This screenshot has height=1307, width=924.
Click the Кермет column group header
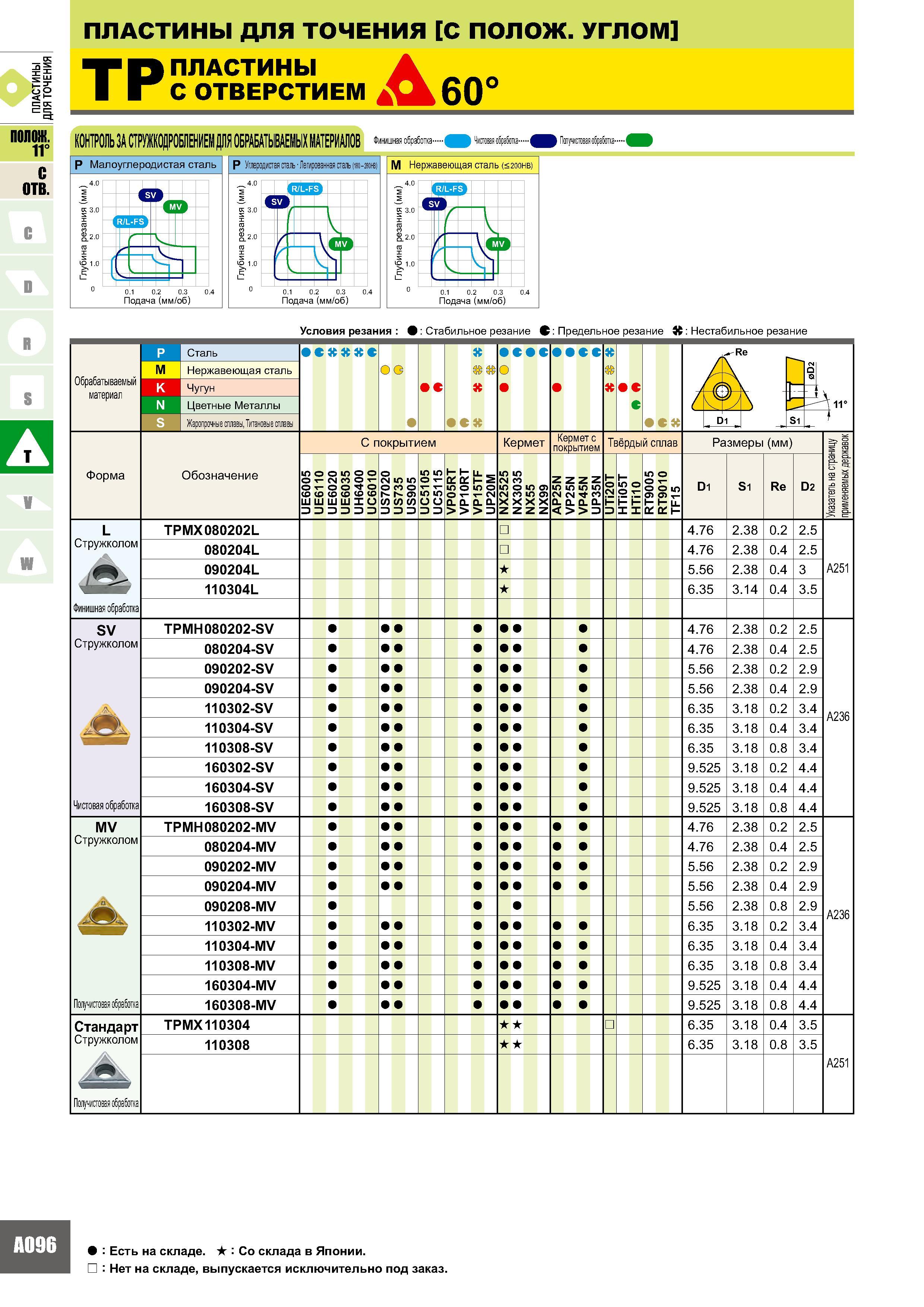(x=523, y=443)
